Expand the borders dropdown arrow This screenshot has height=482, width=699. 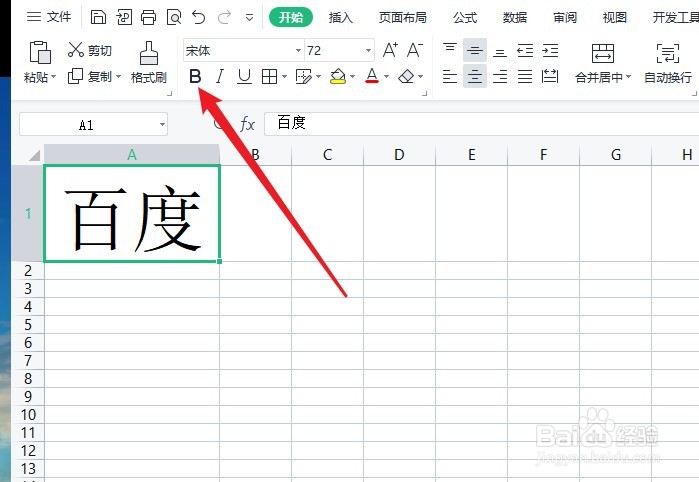[284, 77]
